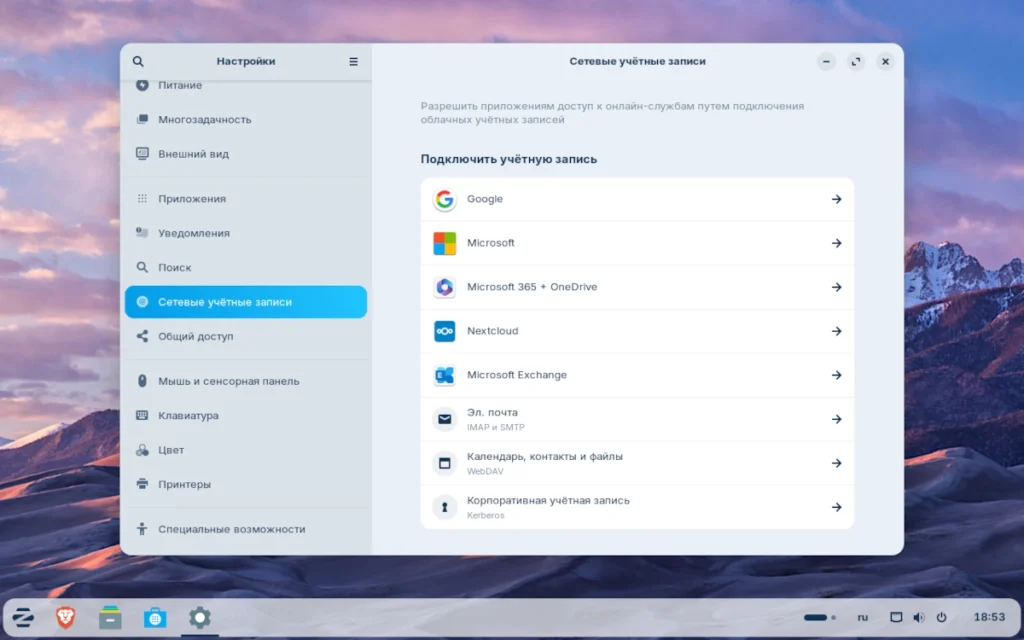
Task: Click the Google logo icon
Action: [x=445, y=199]
